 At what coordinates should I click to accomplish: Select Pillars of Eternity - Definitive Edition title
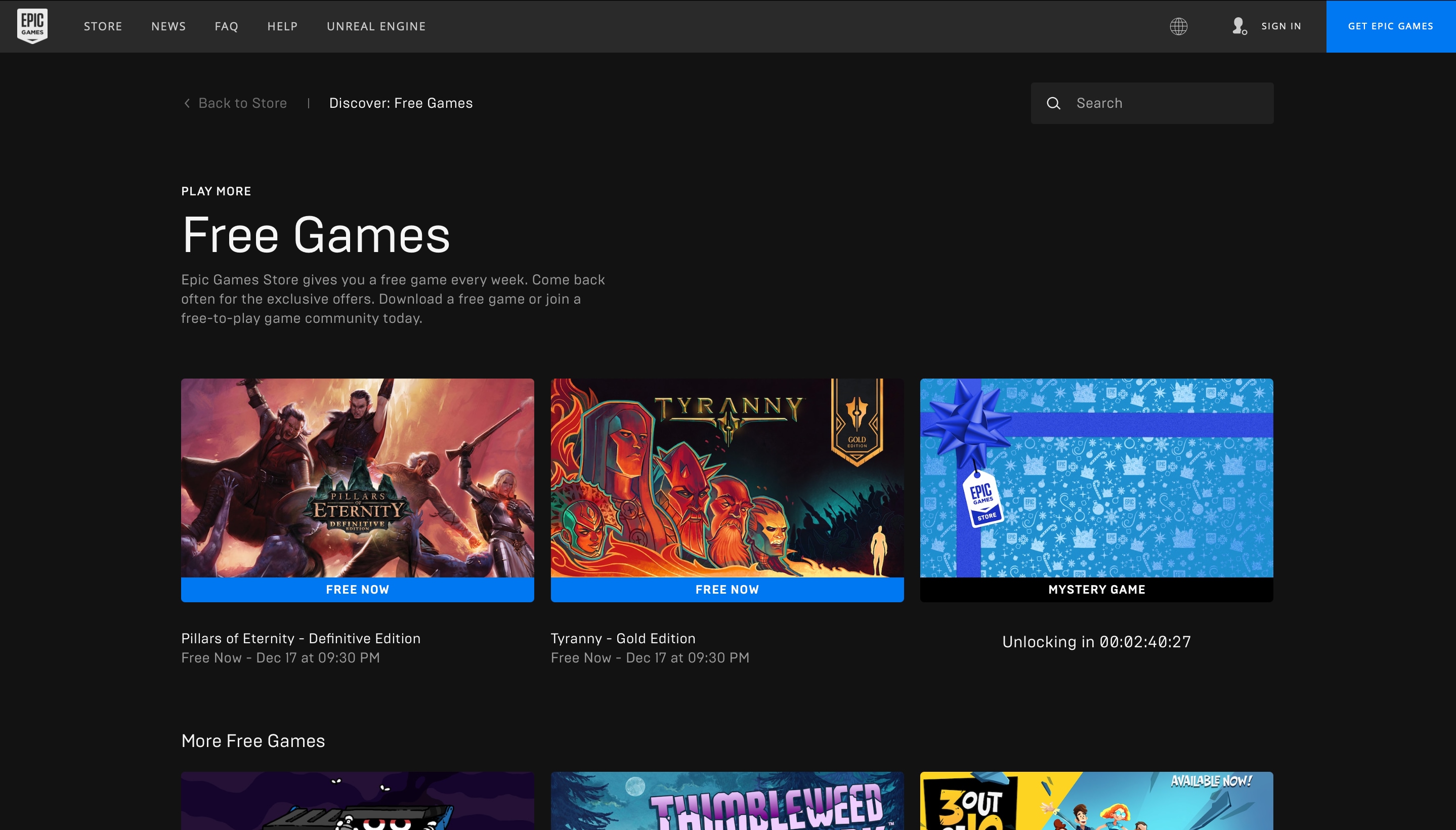pyautogui.click(x=301, y=639)
